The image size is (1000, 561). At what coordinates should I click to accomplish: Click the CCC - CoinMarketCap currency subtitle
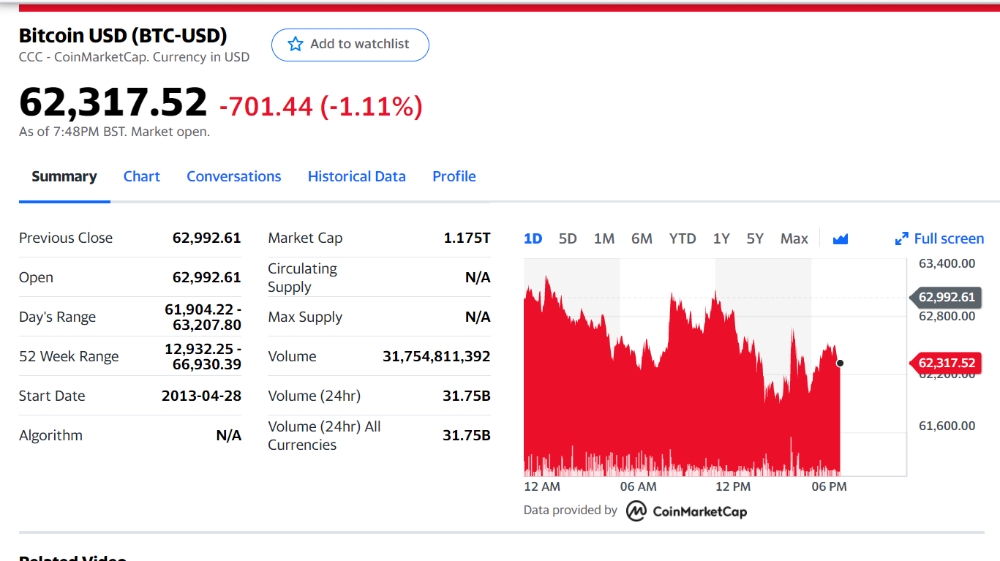coord(134,57)
